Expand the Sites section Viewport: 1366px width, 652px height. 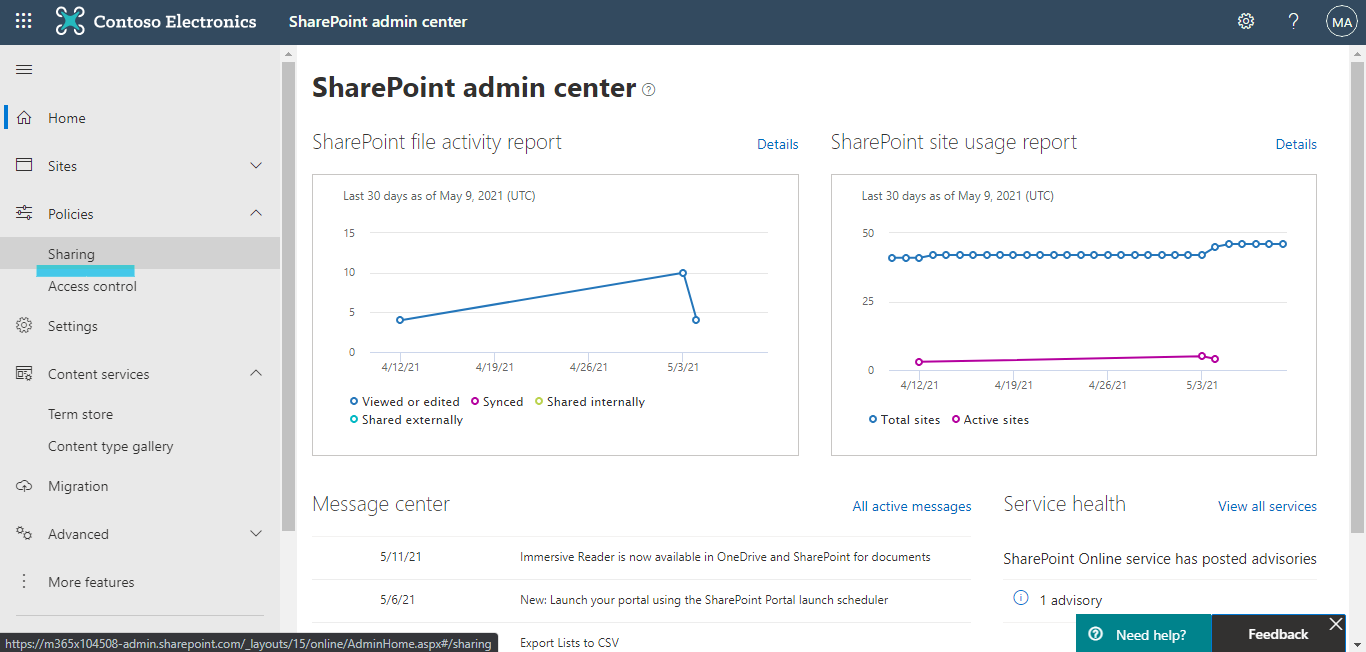(x=255, y=165)
